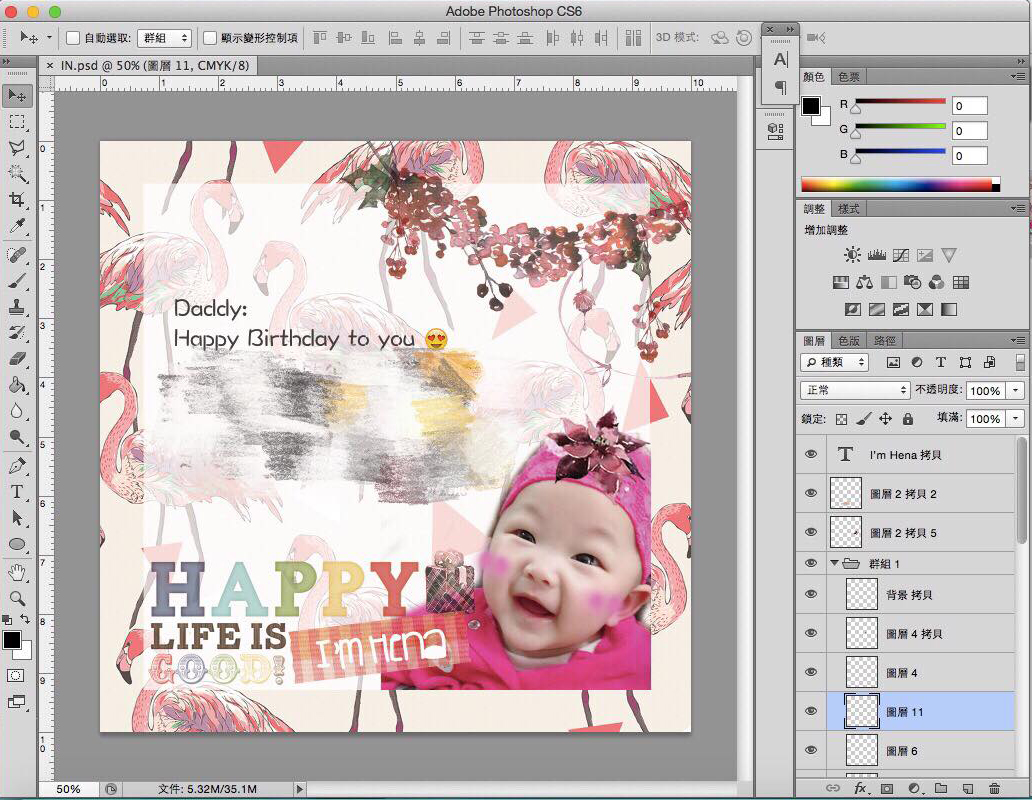The height and width of the screenshot is (800, 1032).
Task: Select the Eyedropper tool
Action: 17,226
